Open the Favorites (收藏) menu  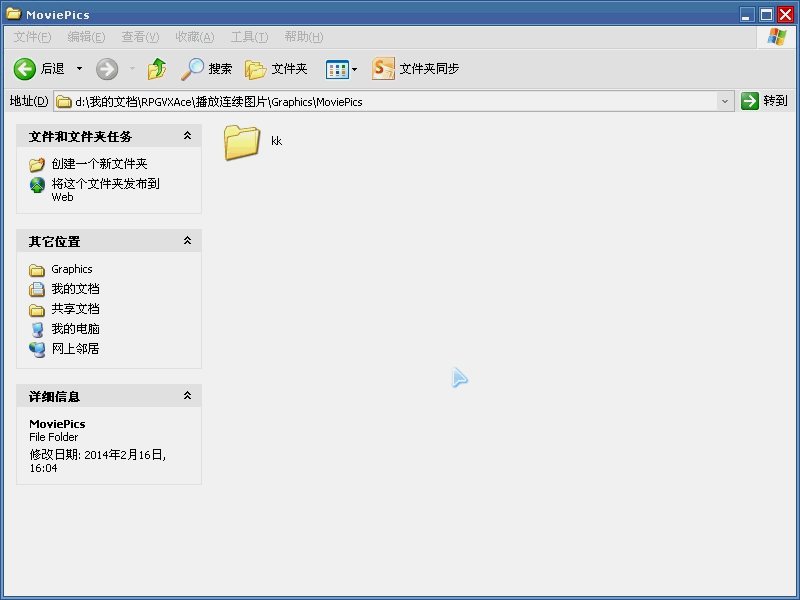[x=195, y=37]
